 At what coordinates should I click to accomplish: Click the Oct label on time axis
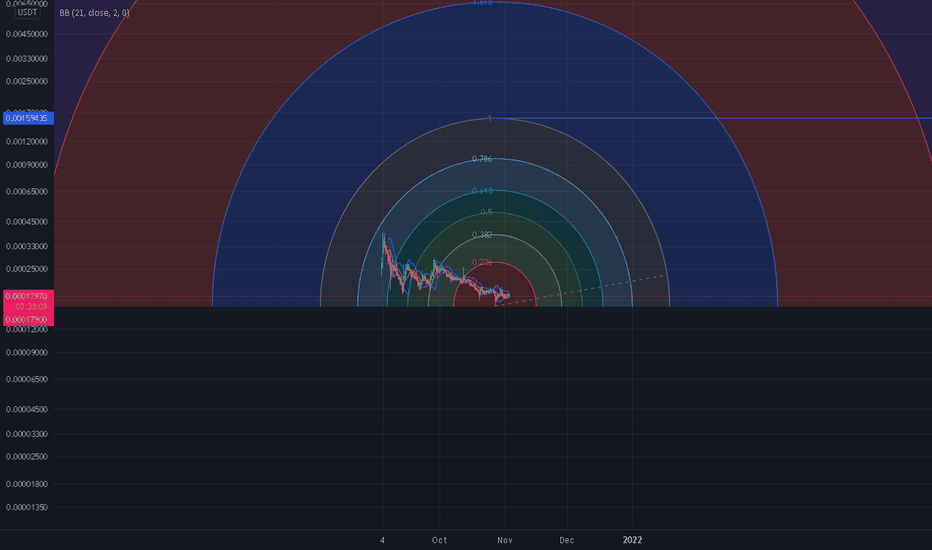click(439, 540)
